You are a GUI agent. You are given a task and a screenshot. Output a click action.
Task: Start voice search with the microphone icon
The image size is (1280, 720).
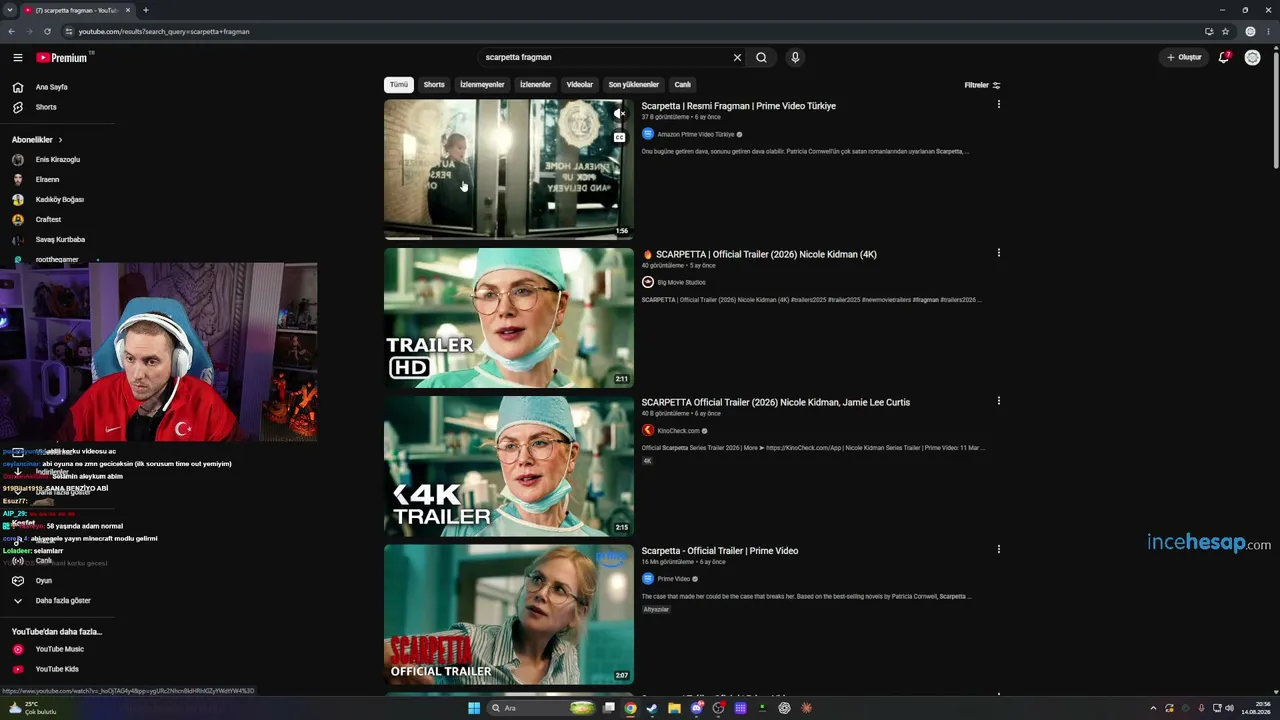[x=795, y=58]
